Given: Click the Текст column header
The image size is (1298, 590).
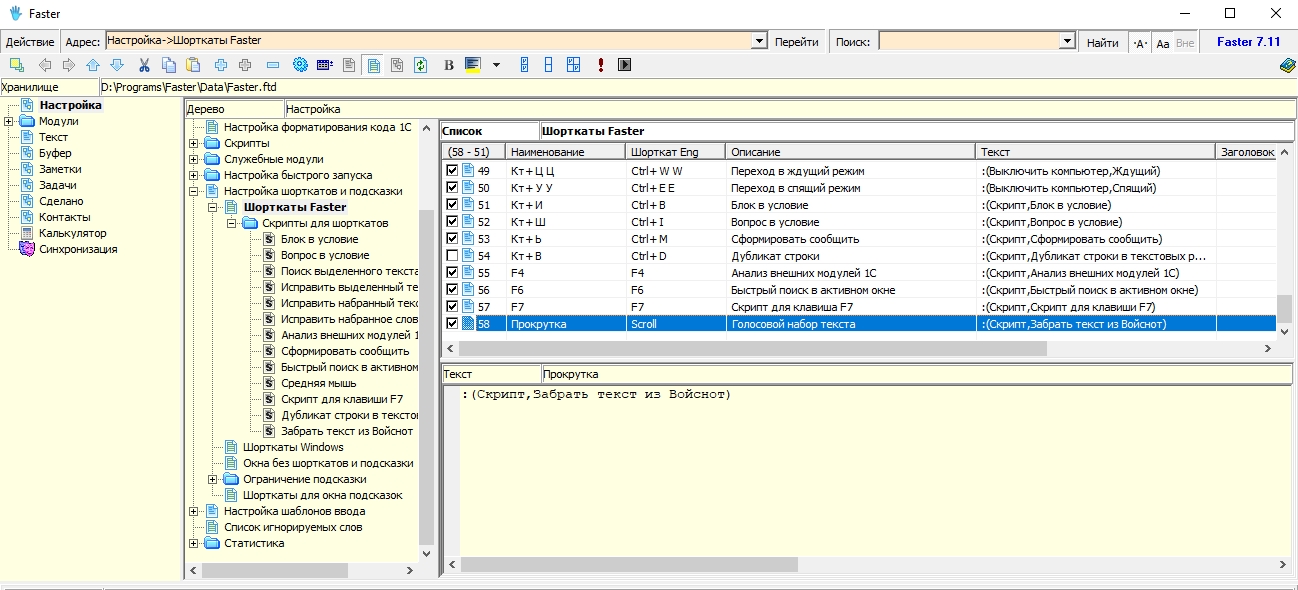Looking at the screenshot, I should coord(1096,152).
